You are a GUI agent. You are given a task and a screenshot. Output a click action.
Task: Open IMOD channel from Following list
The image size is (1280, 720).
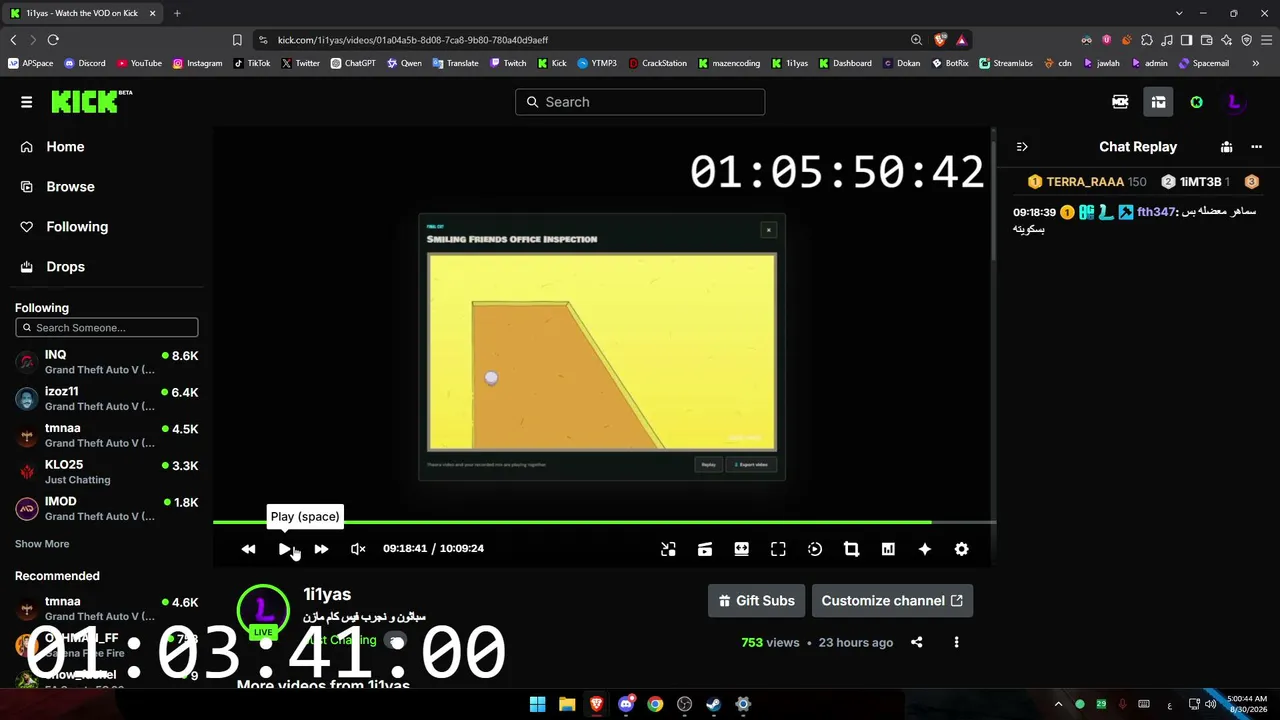[x=107, y=509]
